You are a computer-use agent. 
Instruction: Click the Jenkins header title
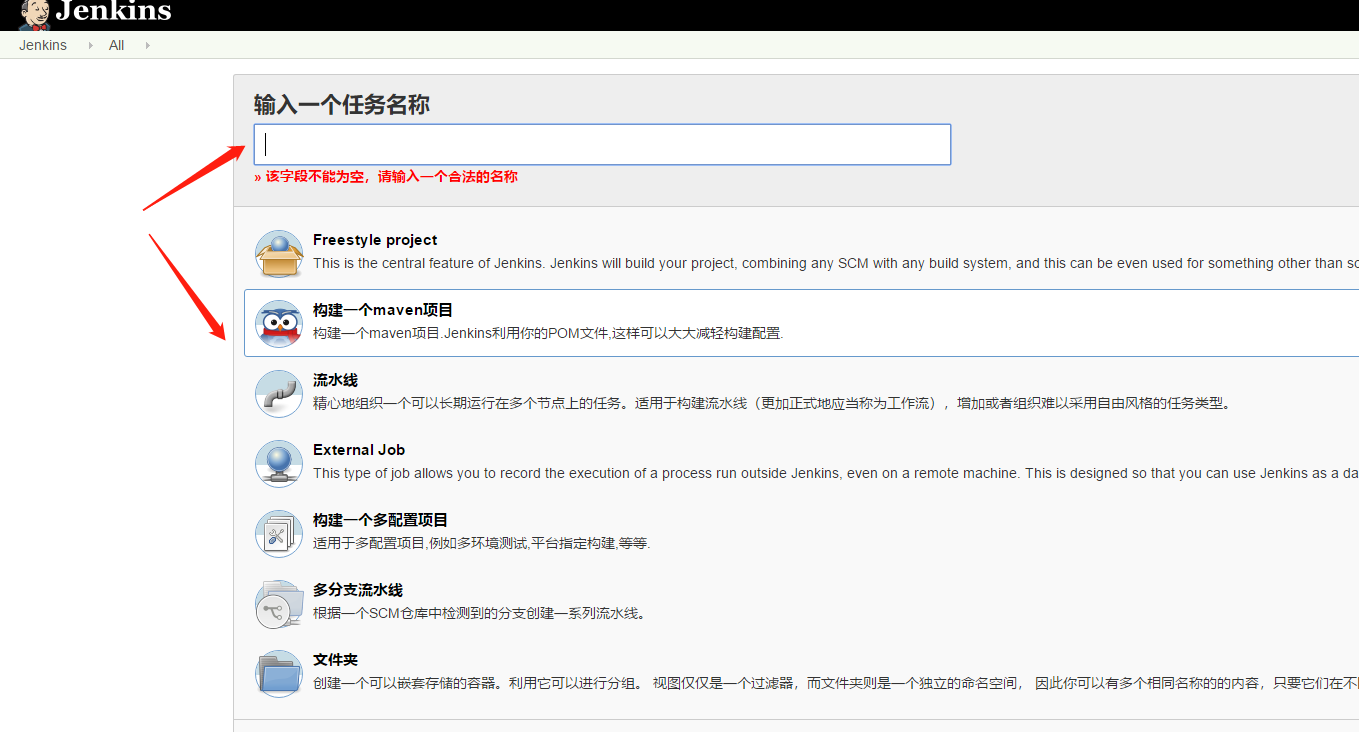click(114, 12)
